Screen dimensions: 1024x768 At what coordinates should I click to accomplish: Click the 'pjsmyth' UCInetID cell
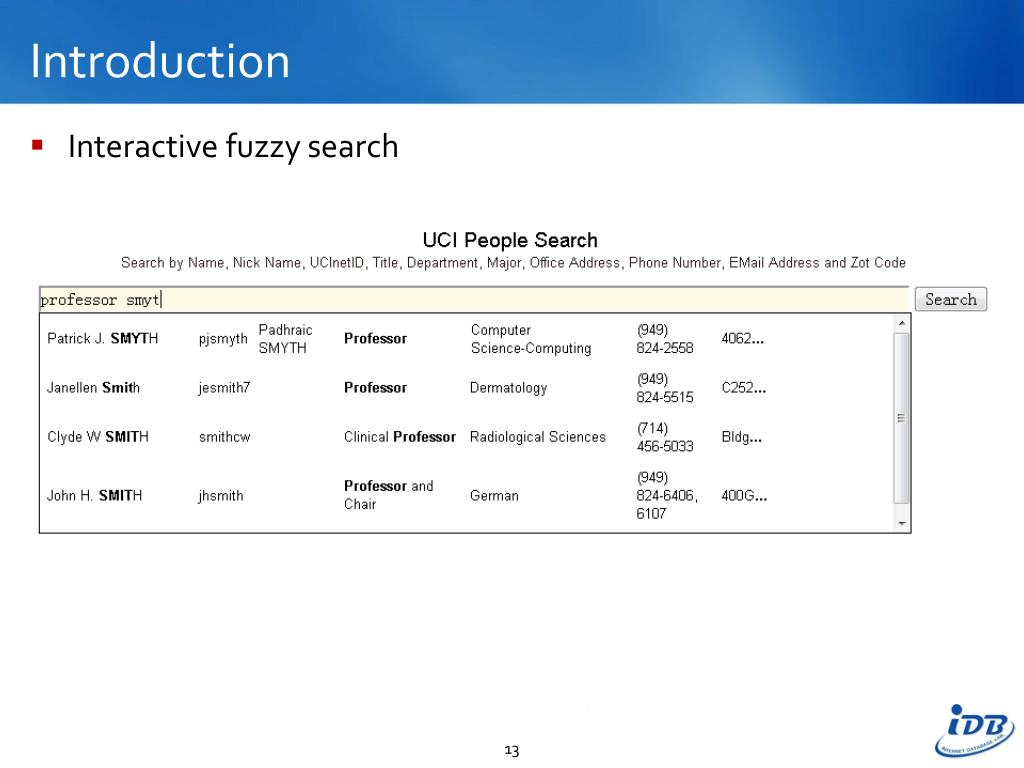tap(223, 339)
